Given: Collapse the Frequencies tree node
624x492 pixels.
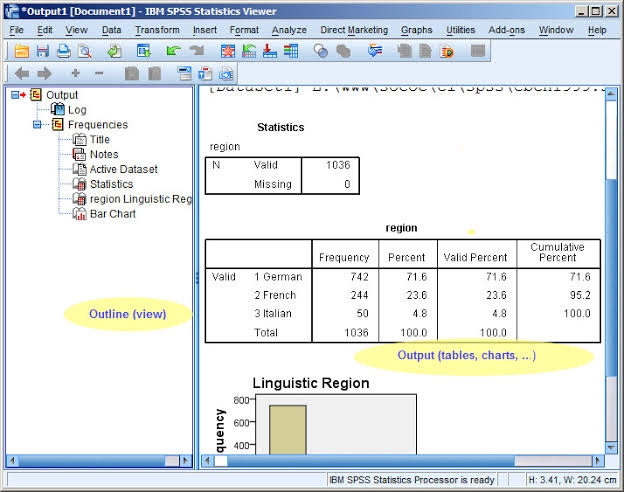Looking at the screenshot, I should (37, 125).
